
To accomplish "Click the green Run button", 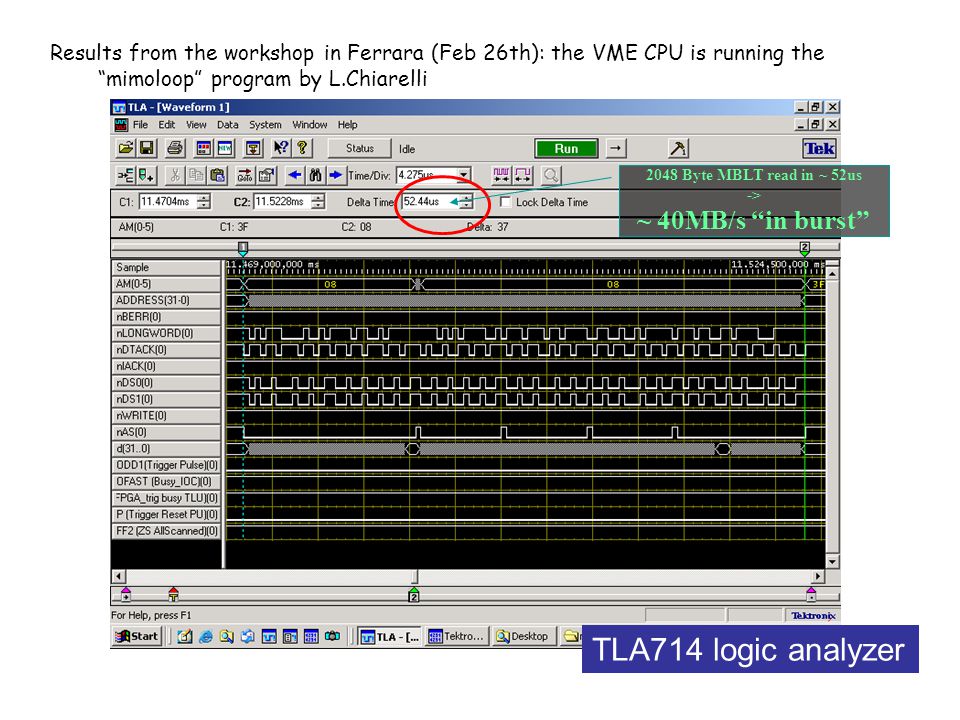I will [x=566, y=149].
